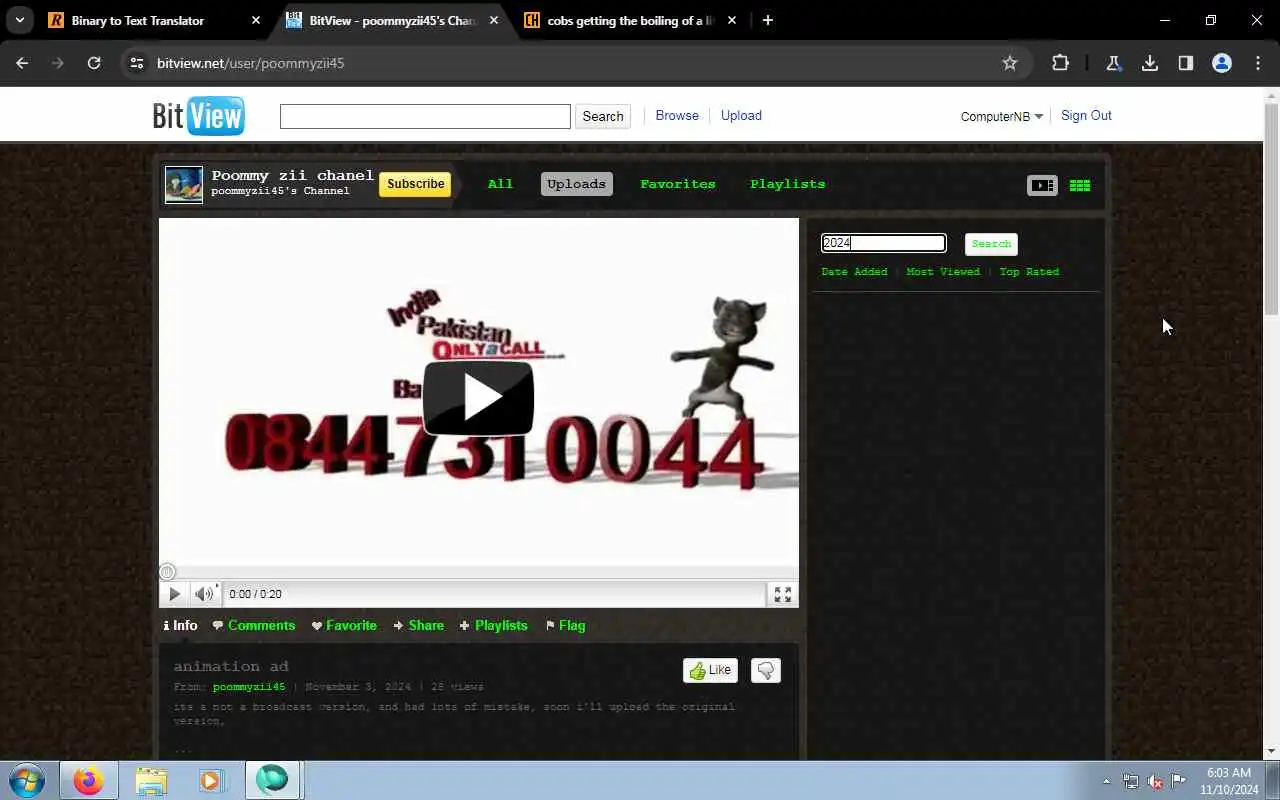1280x800 pixels.
Task: Open the Share option
Action: coord(418,625)
